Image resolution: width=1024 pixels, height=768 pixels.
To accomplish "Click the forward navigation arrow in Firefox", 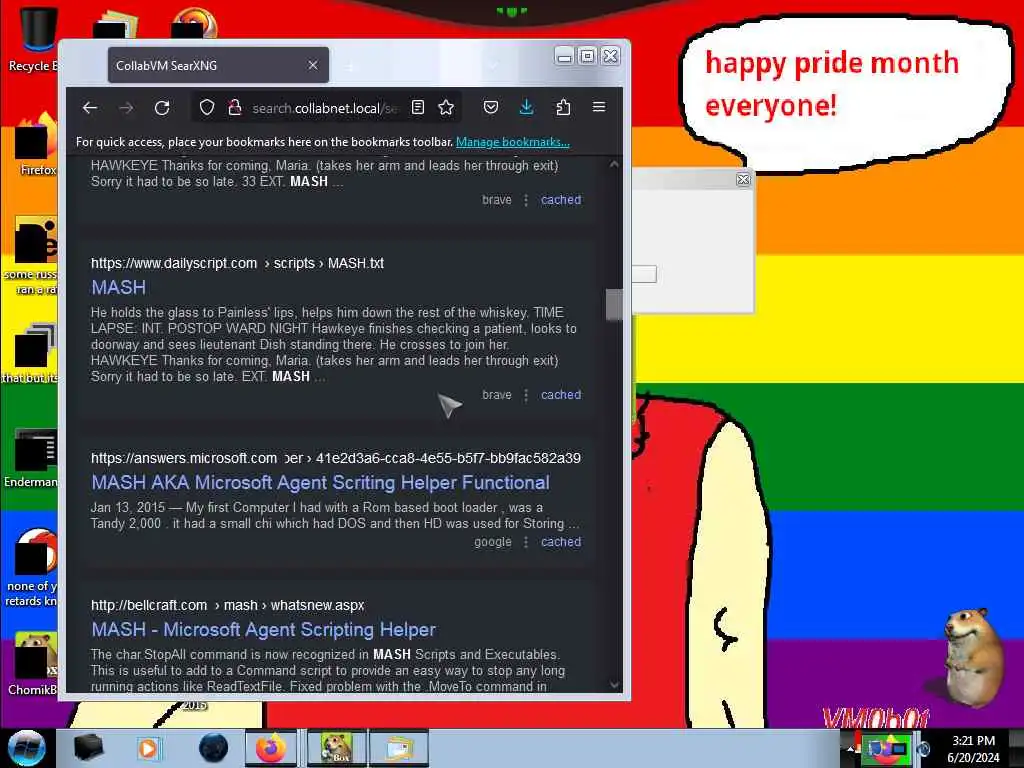I will pos(126,108).
